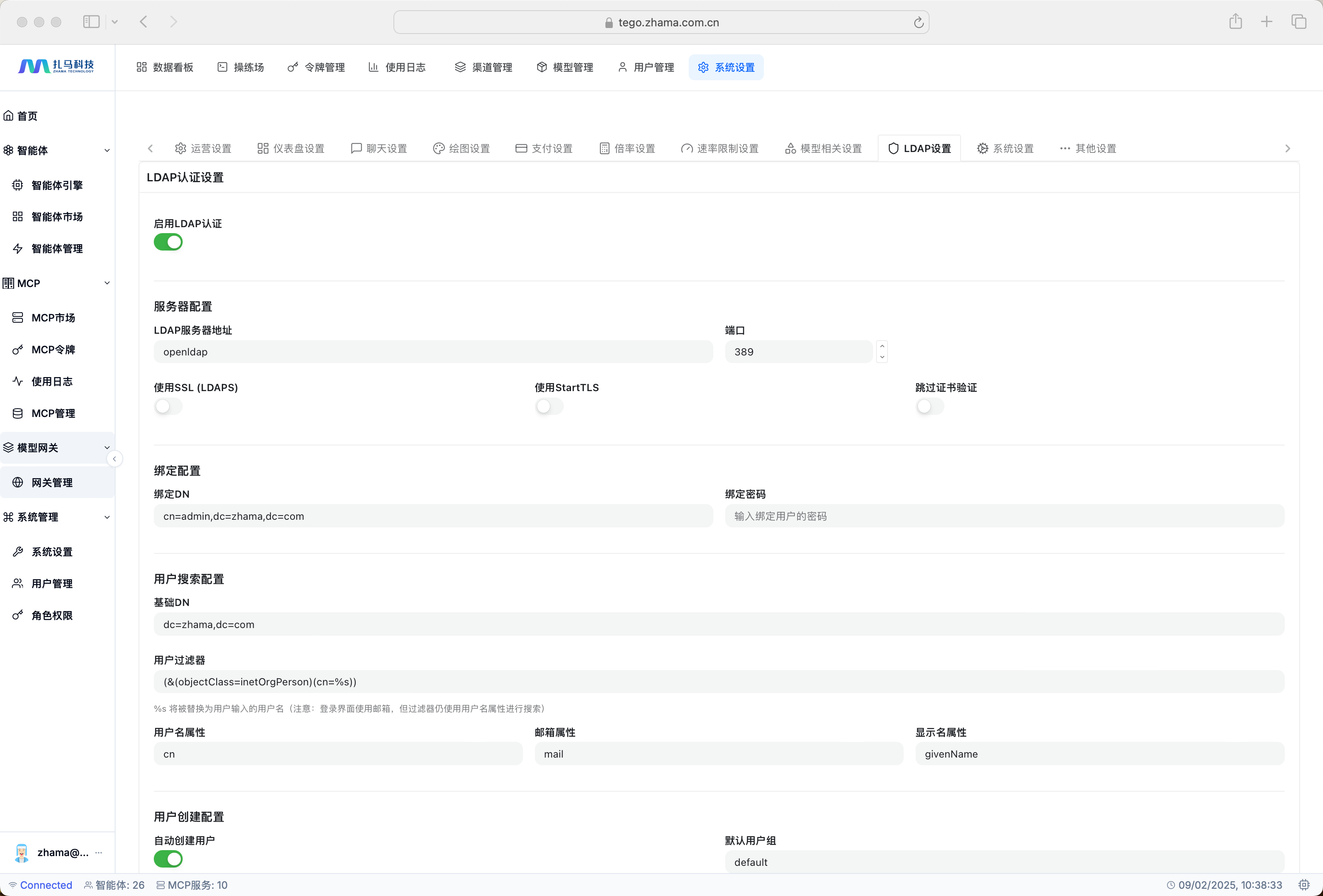Image resolution: width=1323 pixels, height=896 pixels.
Task: Click the Safari page reload icon
Action: pos(918,23)
